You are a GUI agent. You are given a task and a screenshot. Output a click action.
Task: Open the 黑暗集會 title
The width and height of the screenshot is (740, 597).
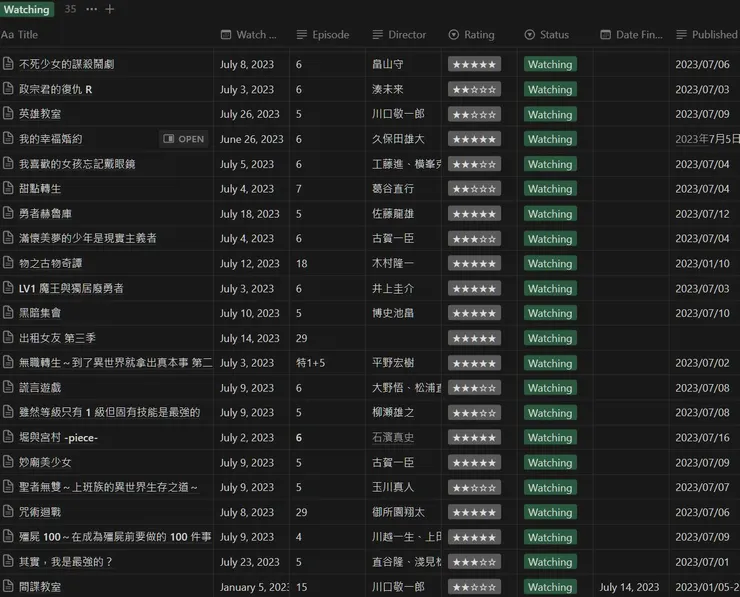pos(40,313)
